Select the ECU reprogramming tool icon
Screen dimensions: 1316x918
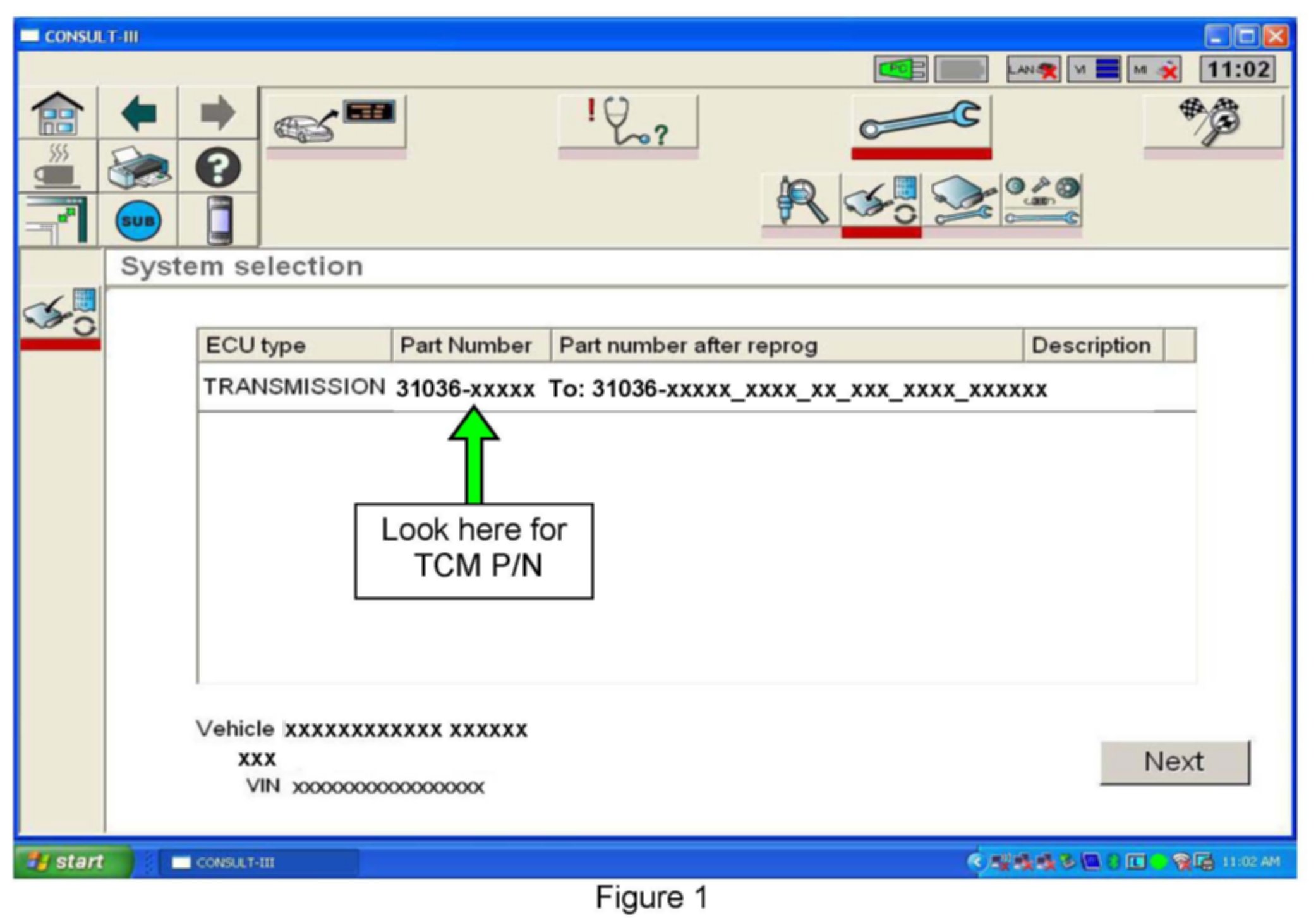coord(881,201)
